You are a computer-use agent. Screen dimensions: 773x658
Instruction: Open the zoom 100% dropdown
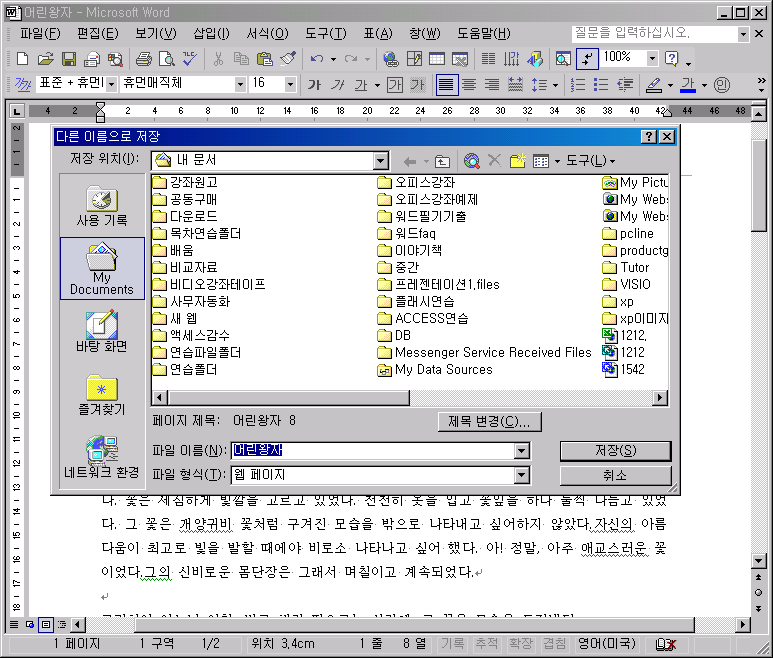(x=652, y=59)
